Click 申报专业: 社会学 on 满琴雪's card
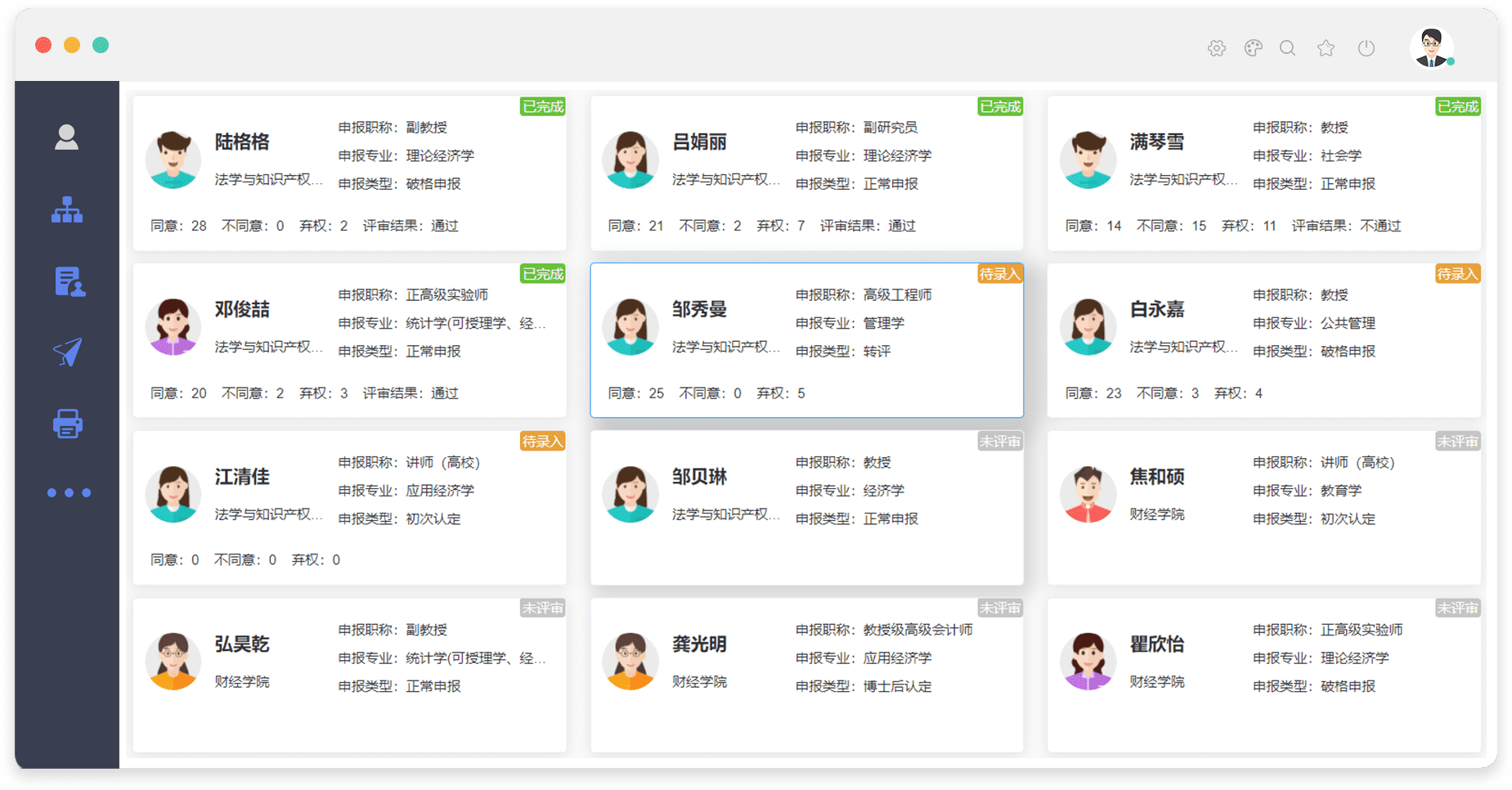Image resolution: width=1512 pixels, height=790 pixels. (1308, 155)
